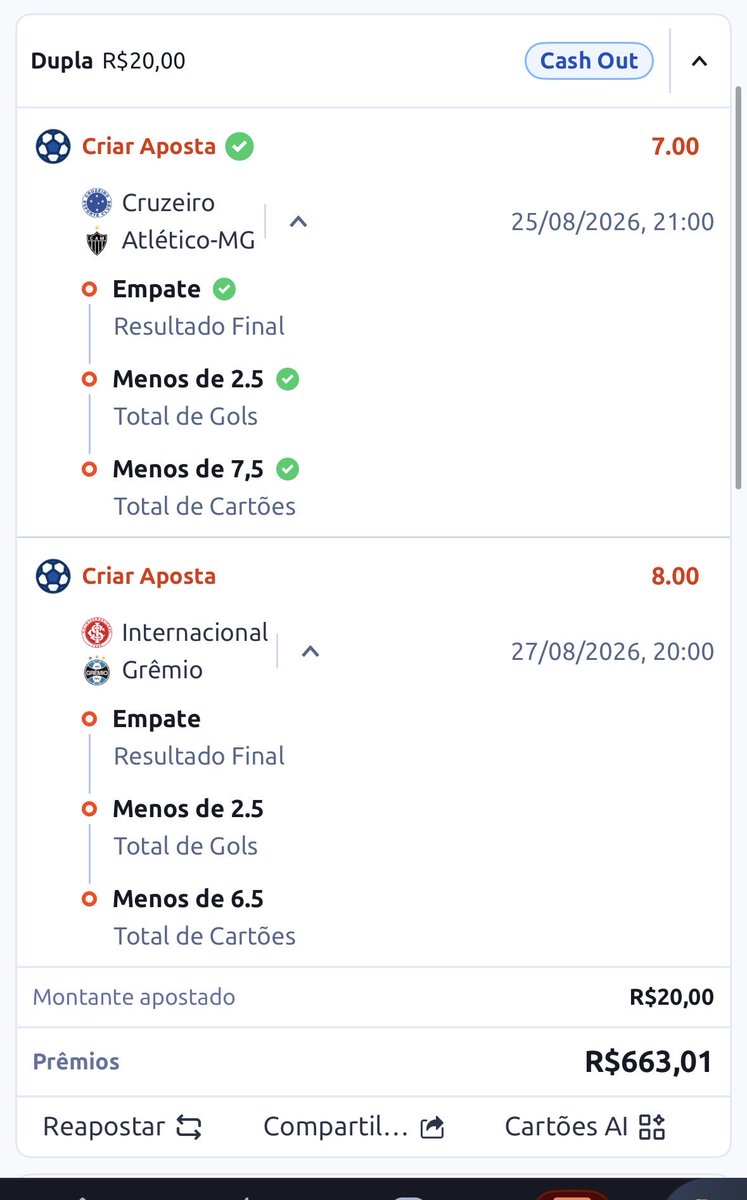Click the Compartilhar share arrow icon

click(x=432, y=1128)
